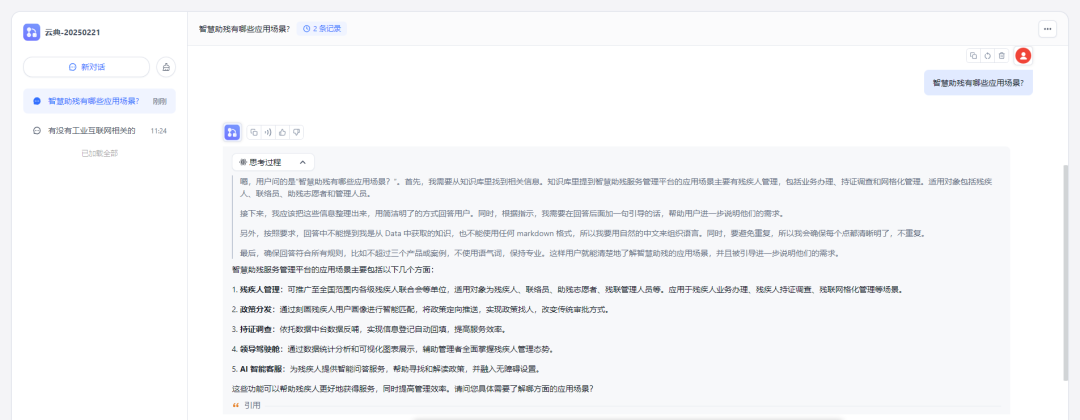Open the three-dot more options menu
The height and width of the screenshot is (420, 1080).
[1048, 29]
